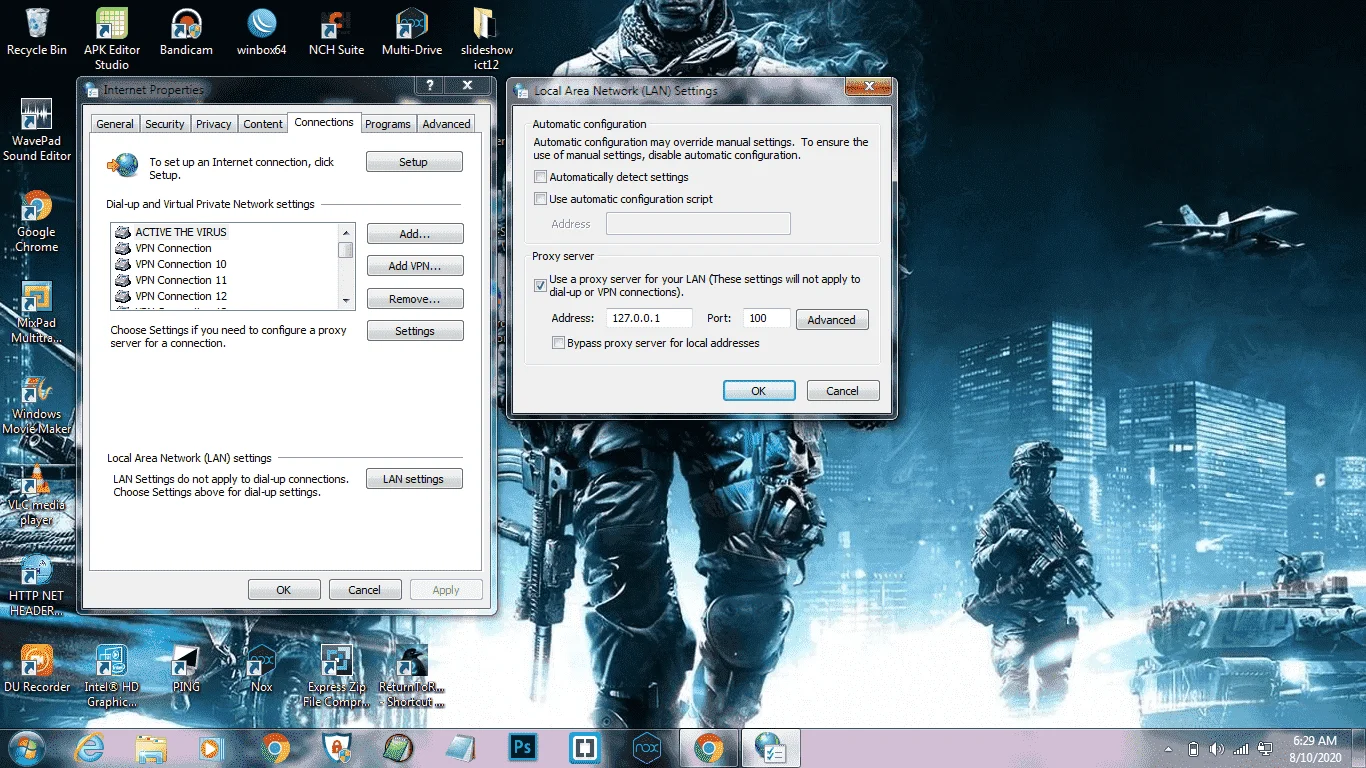Select the NCH Suite desktop icon

point(336,32)
